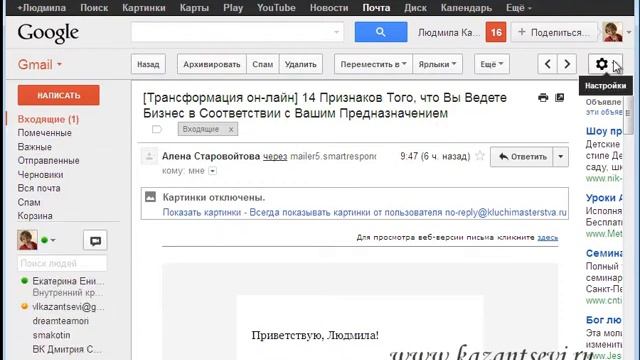Open Картинки in the top bar
Screen dimensions: 640x360
144,8
